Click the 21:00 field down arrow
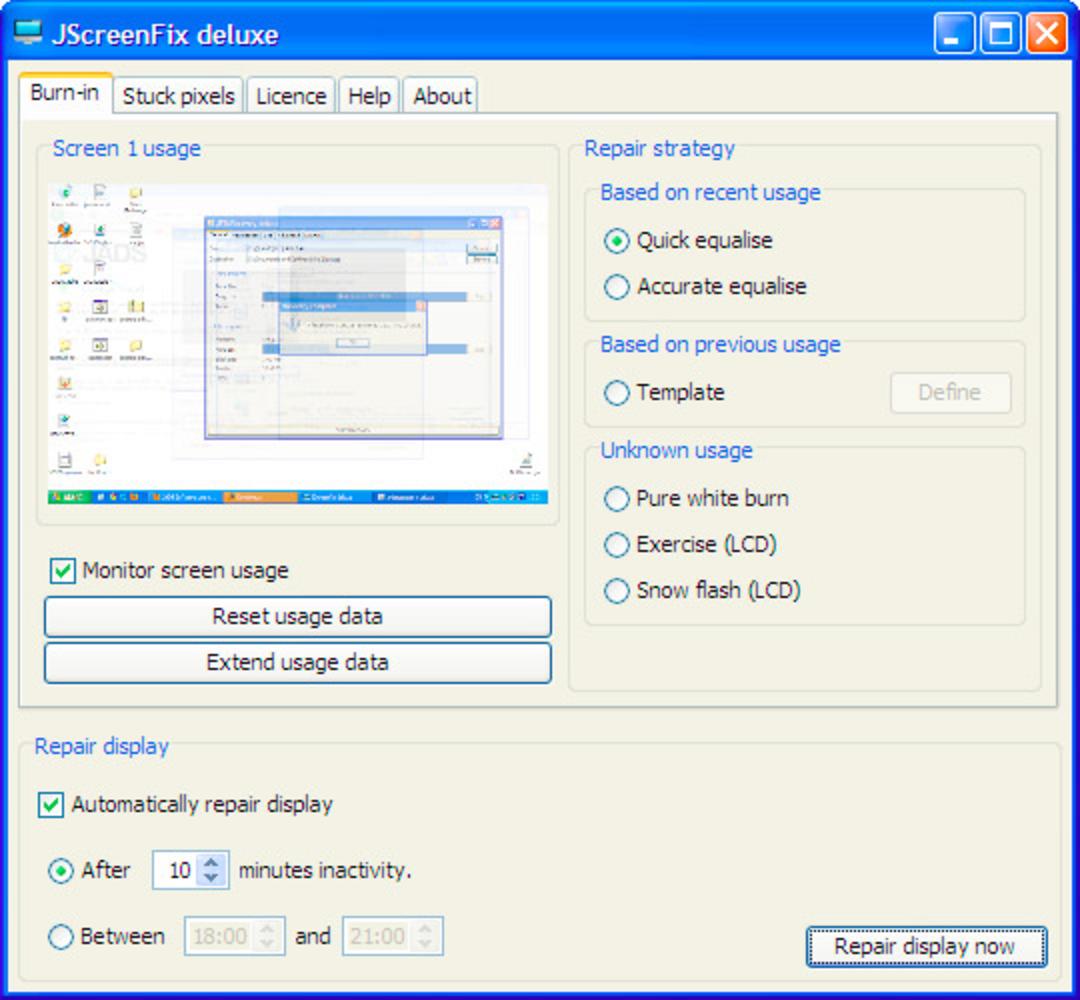Viewport: 1080px width, 1000px height. pyautogui.click(x=426, y=945)
